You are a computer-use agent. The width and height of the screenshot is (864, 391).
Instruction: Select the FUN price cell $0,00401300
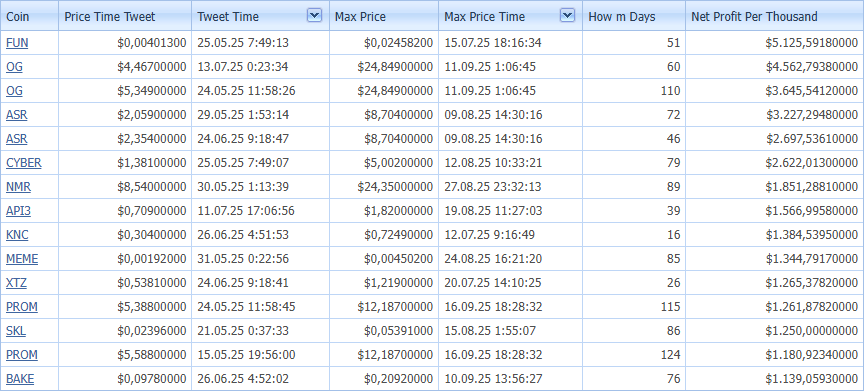(125, 43)
